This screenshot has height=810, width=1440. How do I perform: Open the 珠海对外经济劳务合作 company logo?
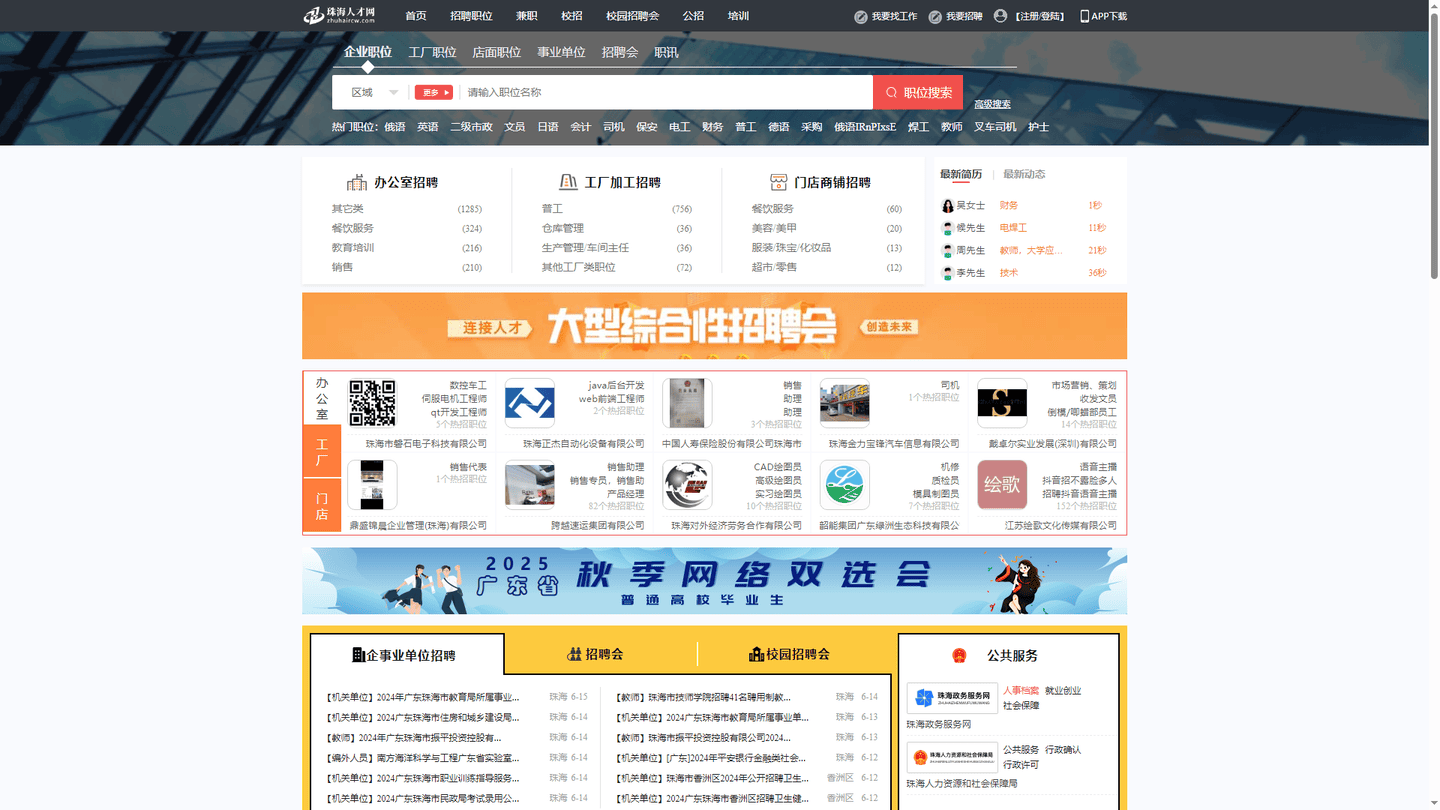[687, 485]
